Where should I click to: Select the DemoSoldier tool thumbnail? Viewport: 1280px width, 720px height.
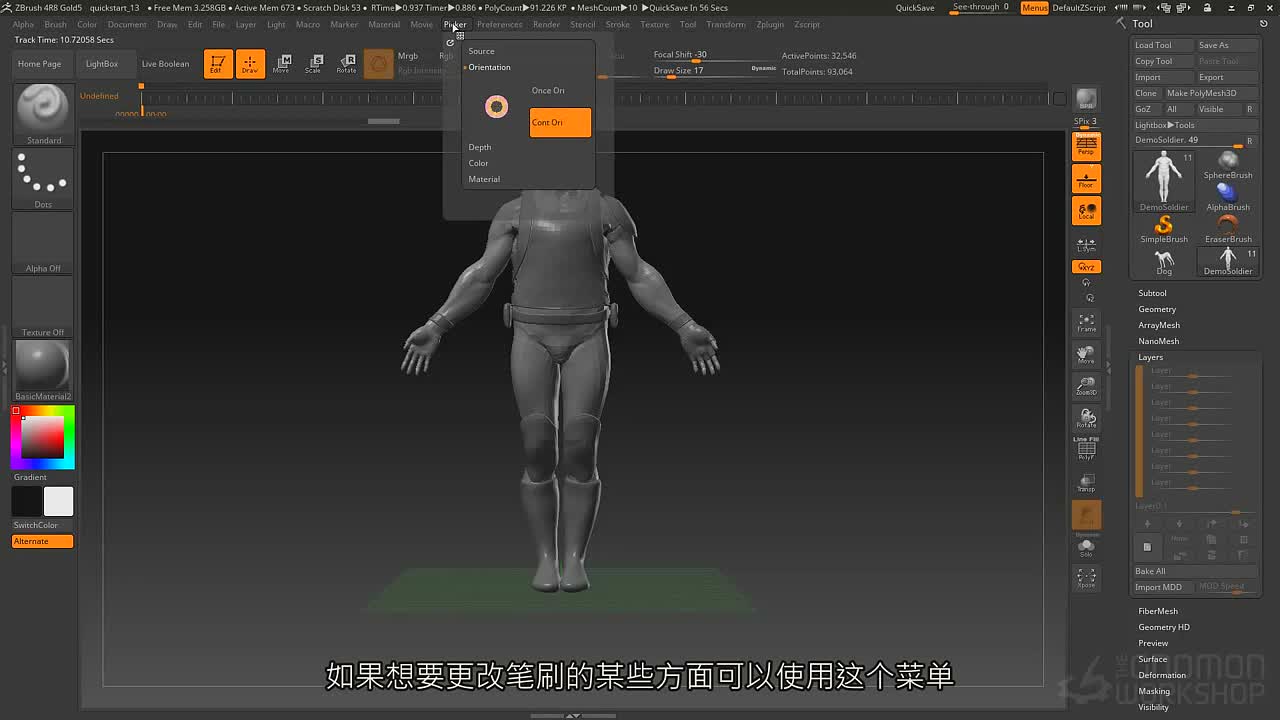pyautogui.click(x=1164, y=181)
